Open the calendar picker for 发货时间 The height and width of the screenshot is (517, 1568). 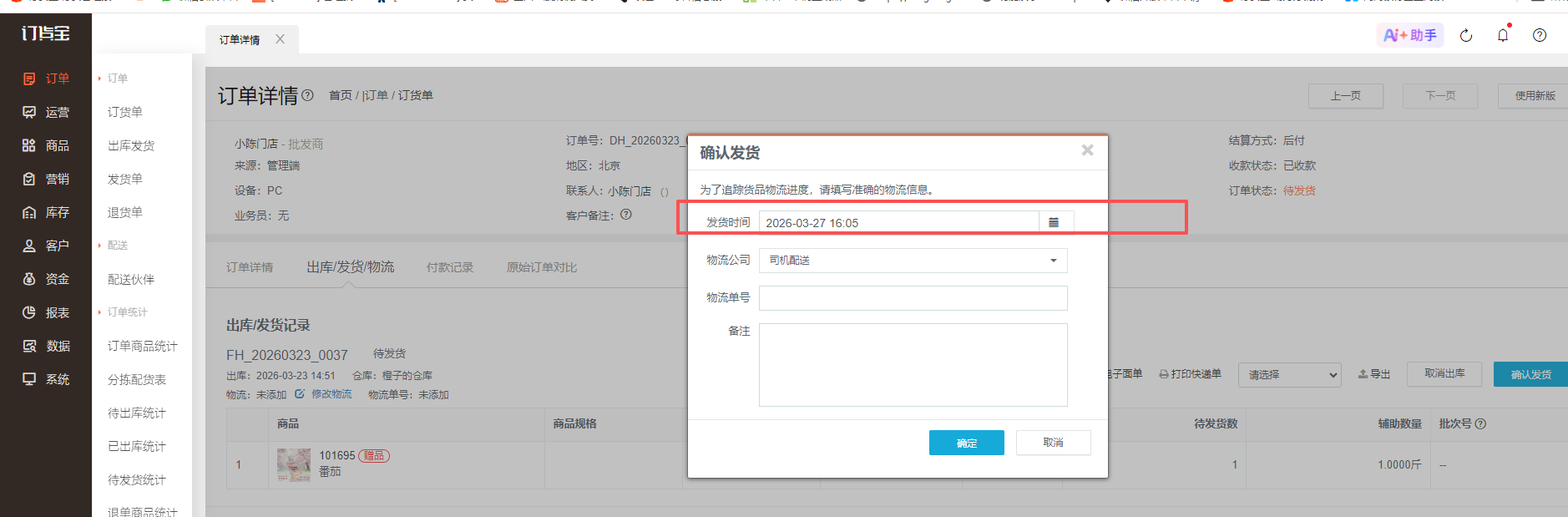1054,222
